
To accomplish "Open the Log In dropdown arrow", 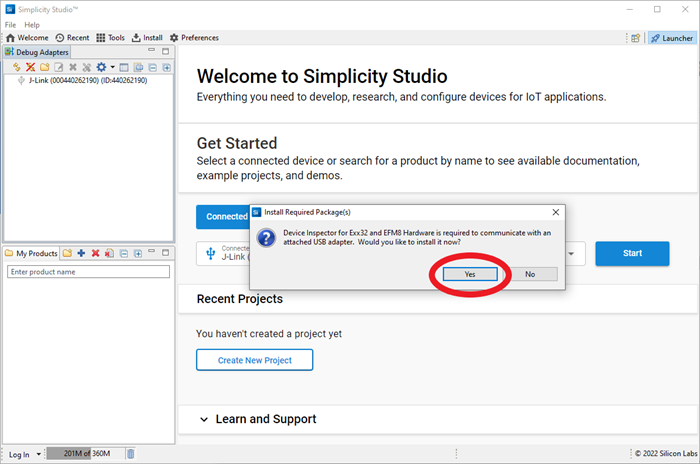I will pyautogui.click(x=39, y=454).
